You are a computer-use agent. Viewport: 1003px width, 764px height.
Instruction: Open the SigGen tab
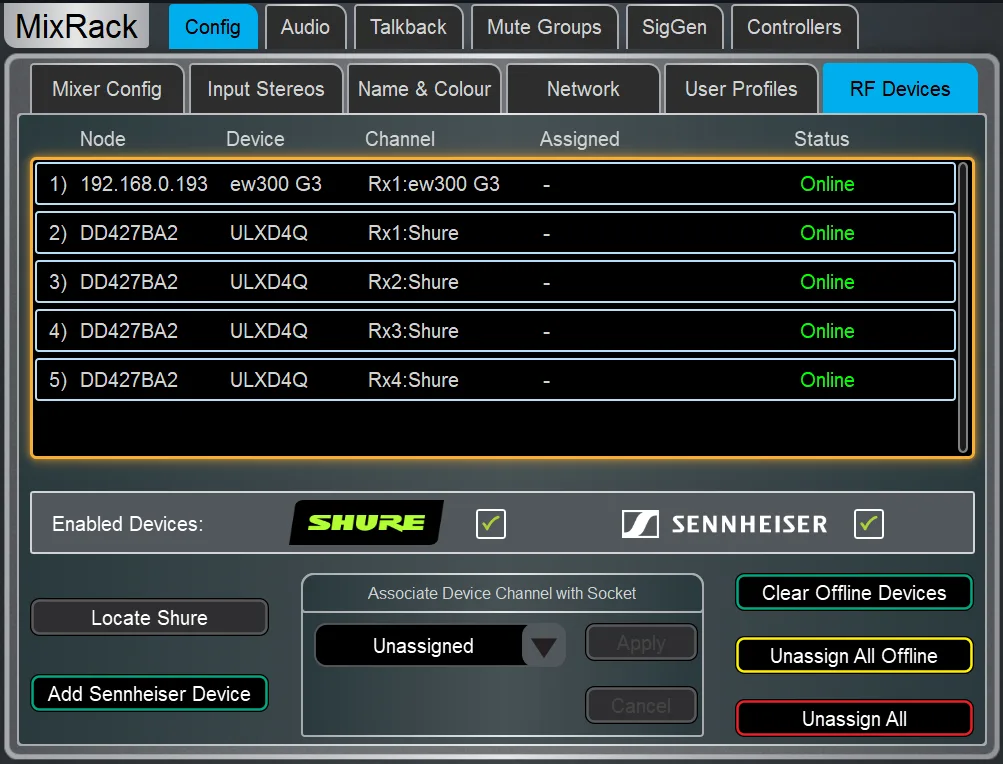[674, 27]
